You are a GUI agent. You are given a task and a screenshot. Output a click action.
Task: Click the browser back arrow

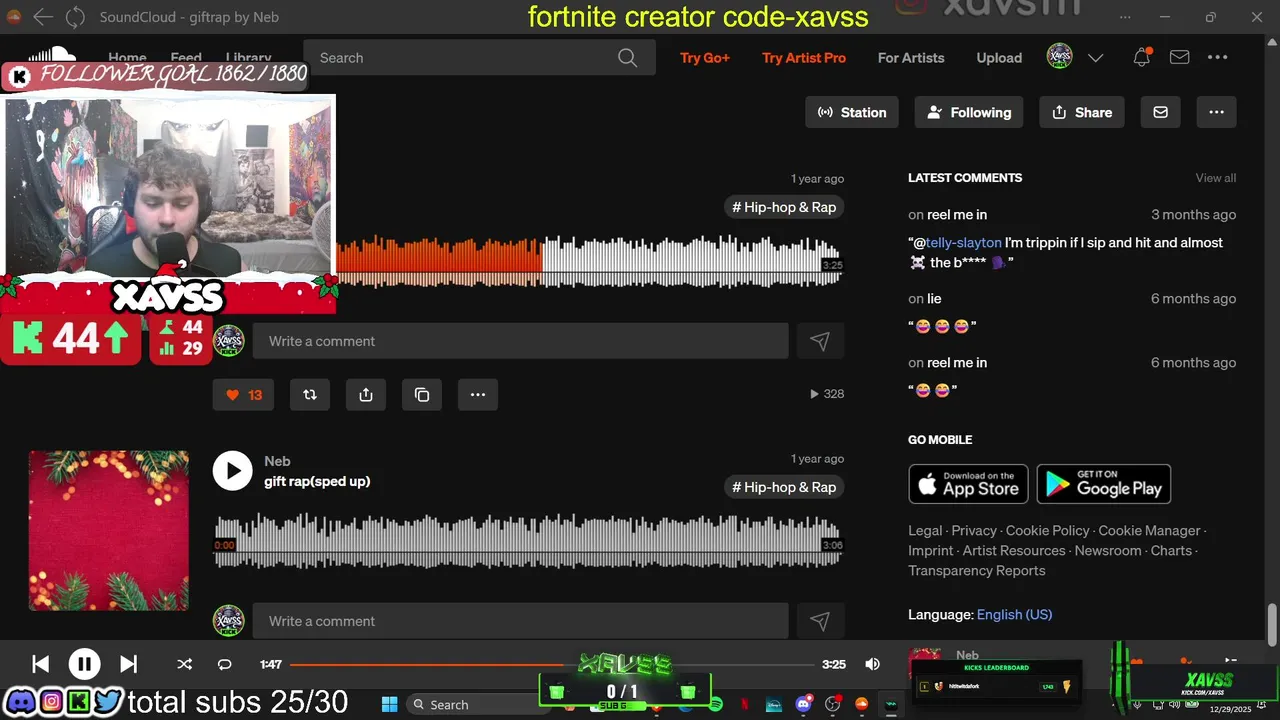[42, 17]
